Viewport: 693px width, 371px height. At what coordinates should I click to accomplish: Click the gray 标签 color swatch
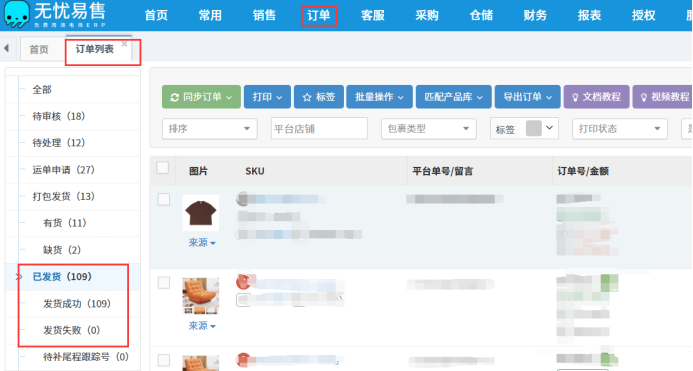tap(533, 128)
